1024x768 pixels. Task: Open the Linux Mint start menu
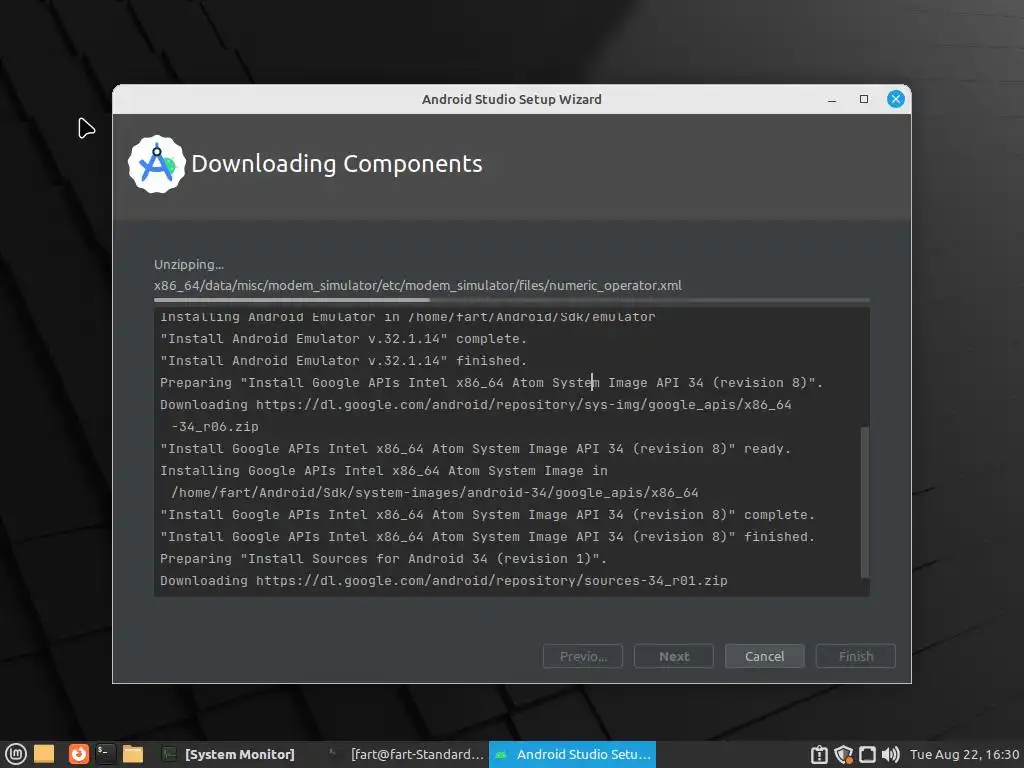(x=16, y=754)
